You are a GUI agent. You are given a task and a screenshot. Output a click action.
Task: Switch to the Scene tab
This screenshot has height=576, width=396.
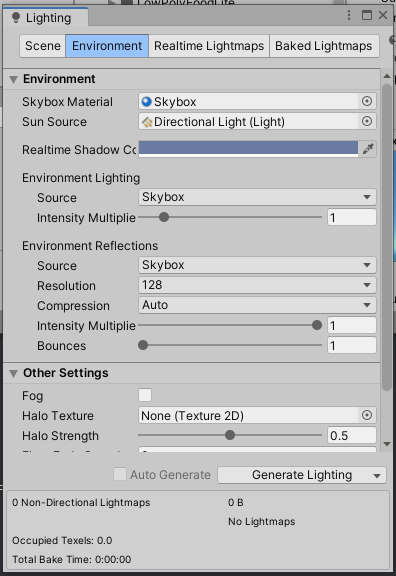click(x=43, y=46)
